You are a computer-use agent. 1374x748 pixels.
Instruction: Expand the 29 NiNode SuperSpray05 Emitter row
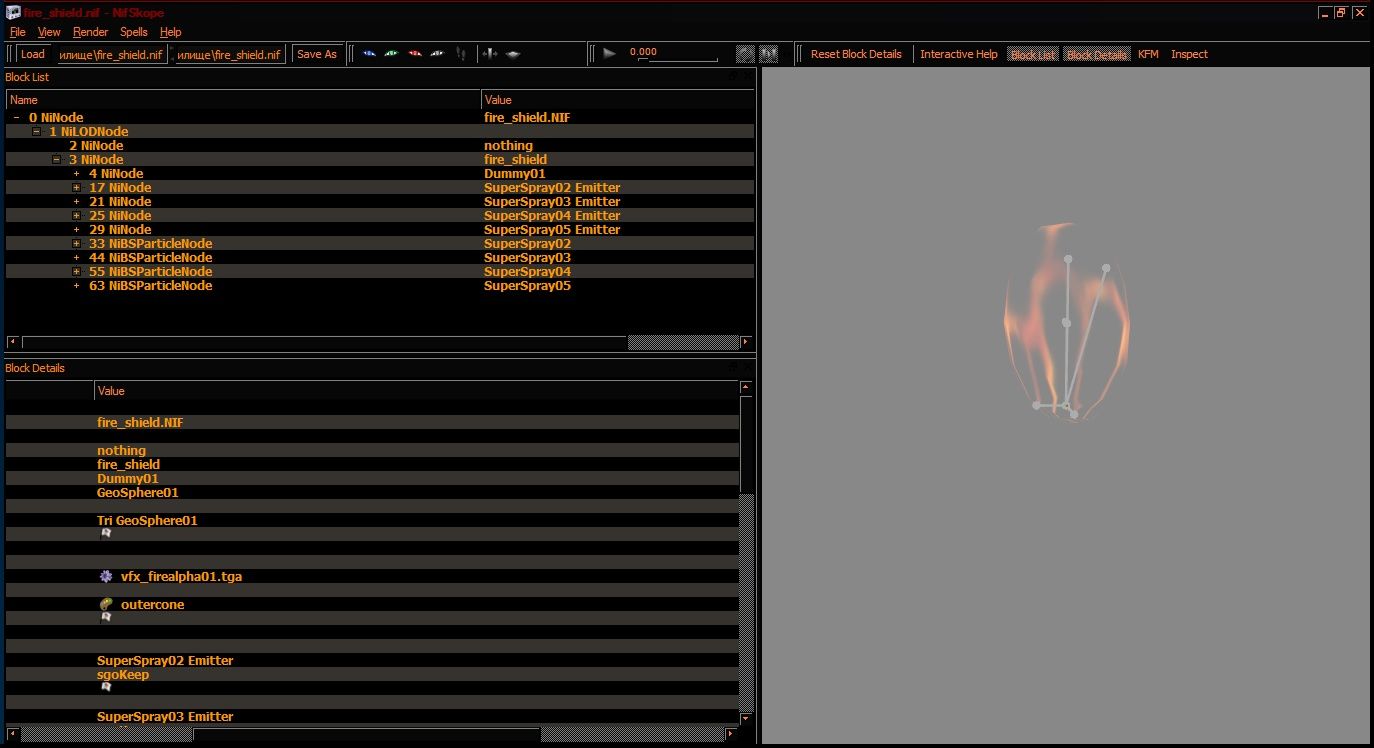pos(77,229)
